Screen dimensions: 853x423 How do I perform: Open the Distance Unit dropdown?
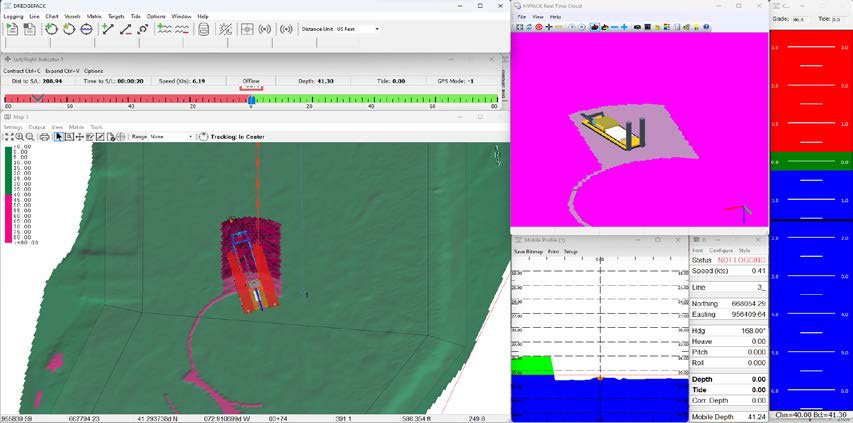[x=357, y=29]
